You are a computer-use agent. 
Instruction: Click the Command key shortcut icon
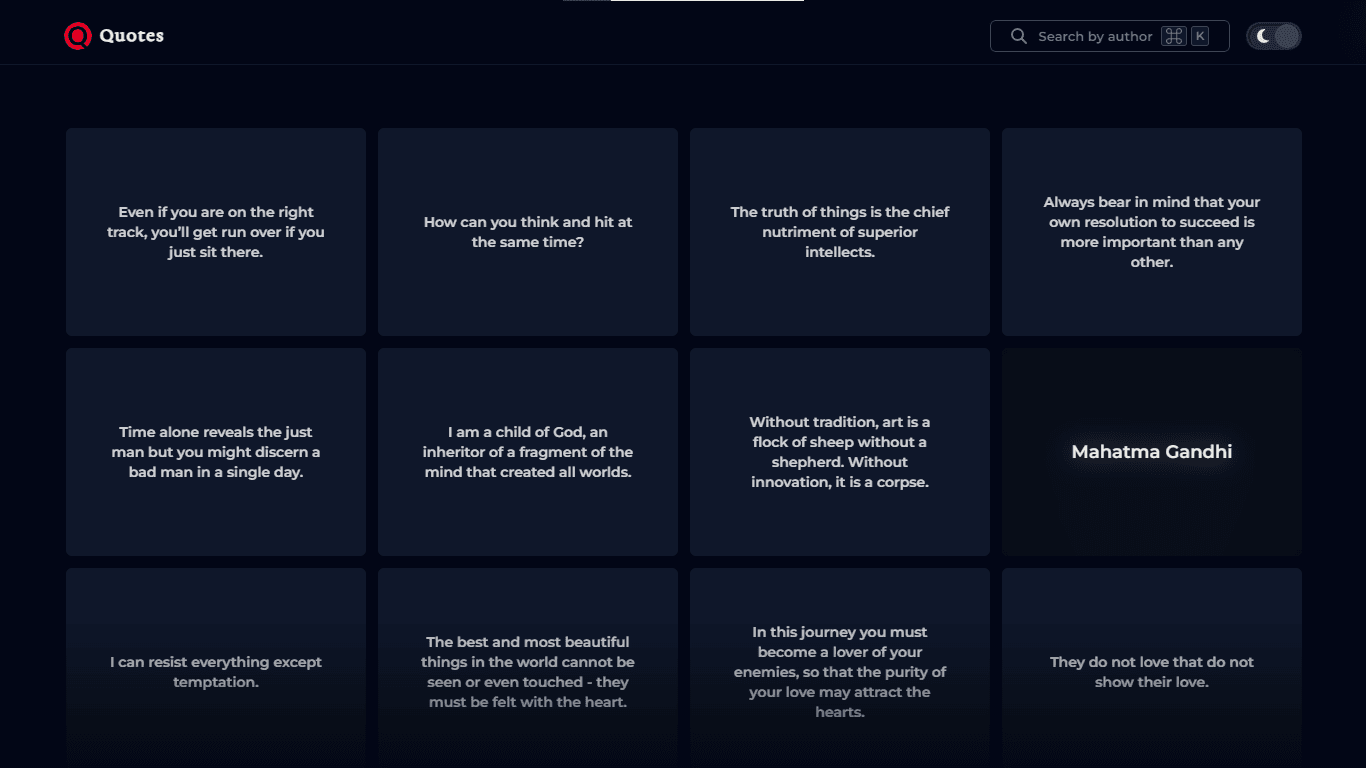pos(1173,36)
